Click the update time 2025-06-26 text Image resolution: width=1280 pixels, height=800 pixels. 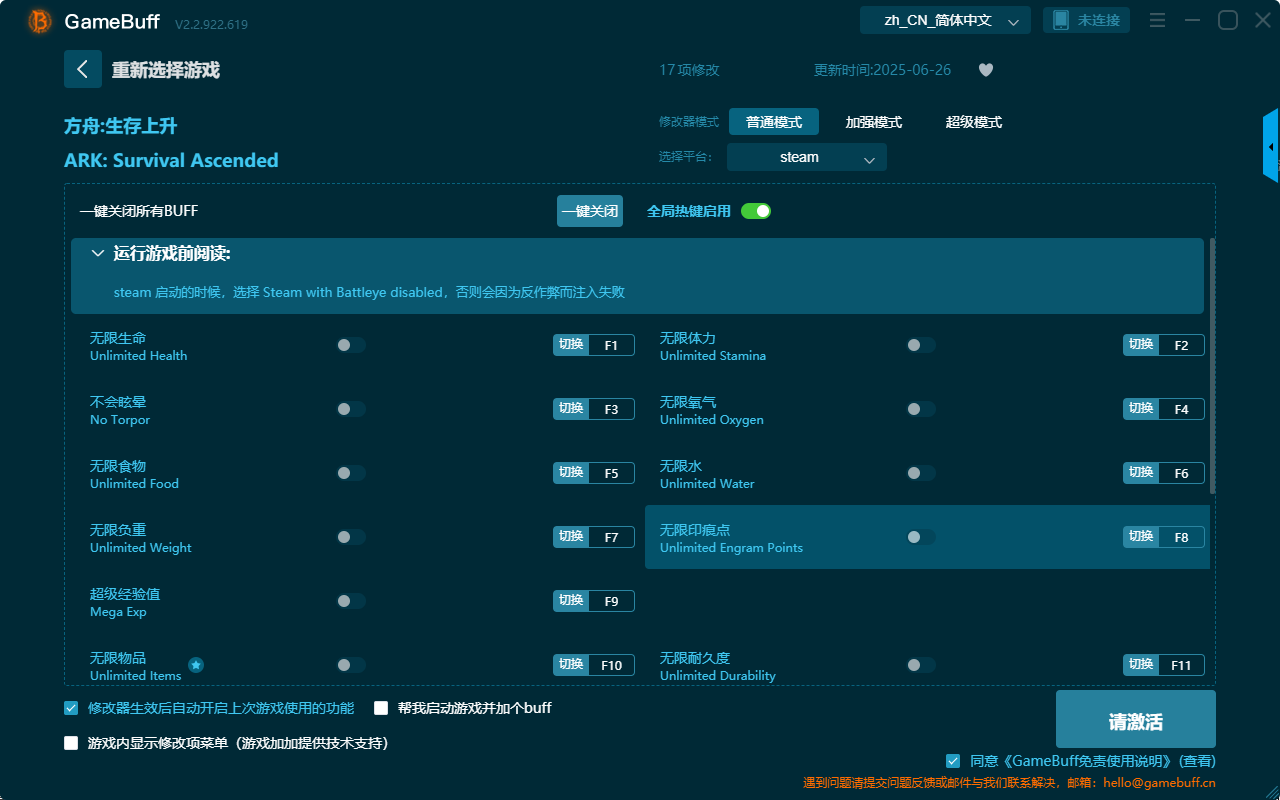click(x=883, y=70)
